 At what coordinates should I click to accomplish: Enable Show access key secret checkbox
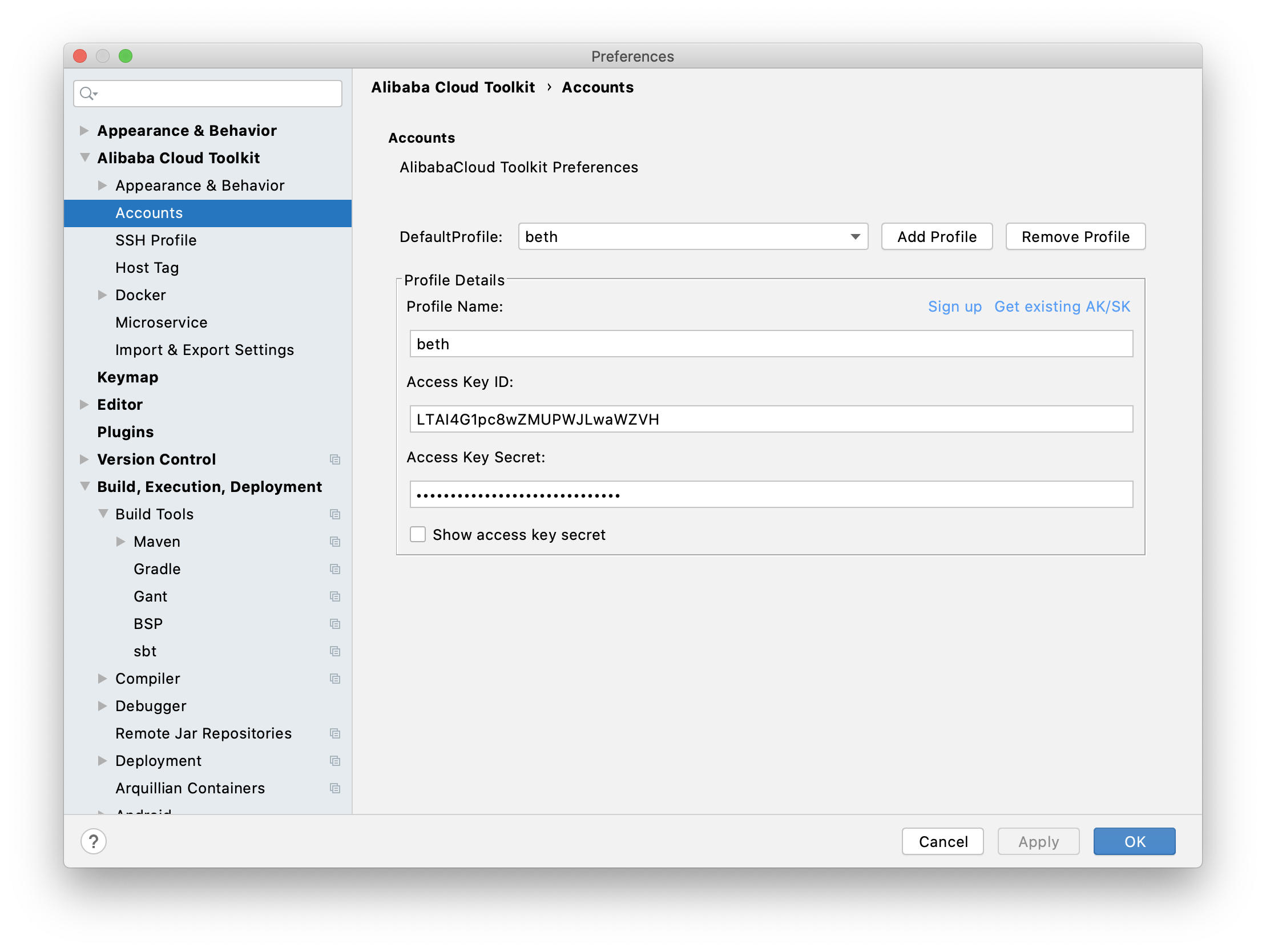pyautogui.click(x=418, y=534)
